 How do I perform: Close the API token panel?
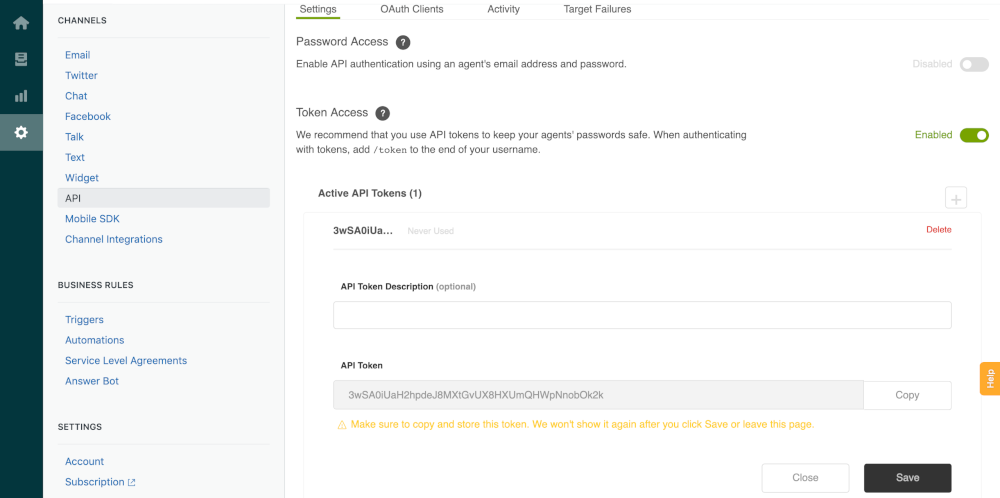(805, 478)
